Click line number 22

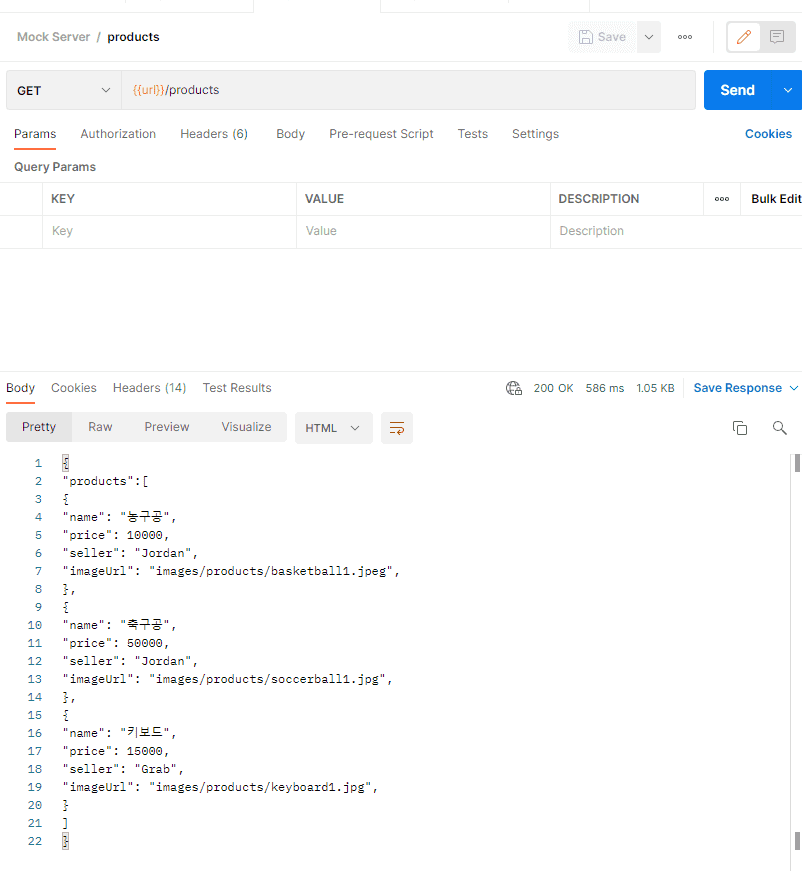tap(34, 841)
